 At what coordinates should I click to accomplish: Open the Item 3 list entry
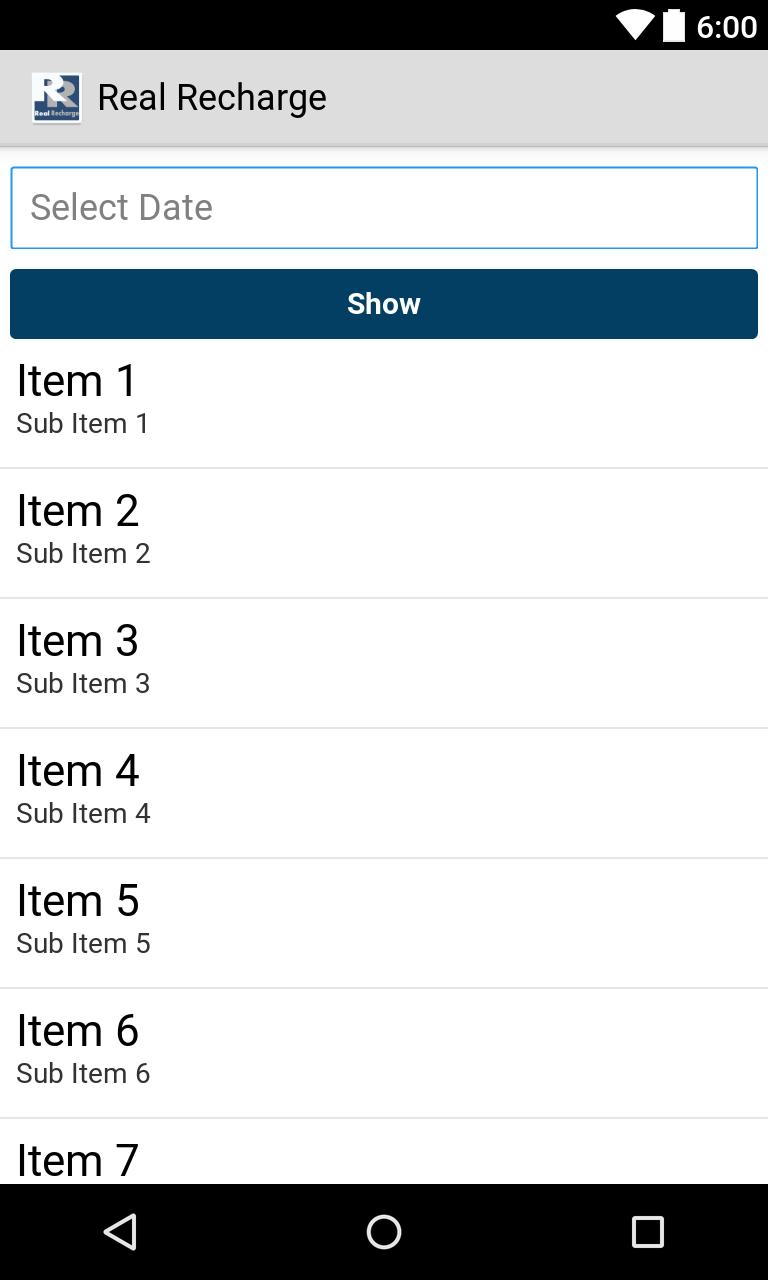pos(384,663)
